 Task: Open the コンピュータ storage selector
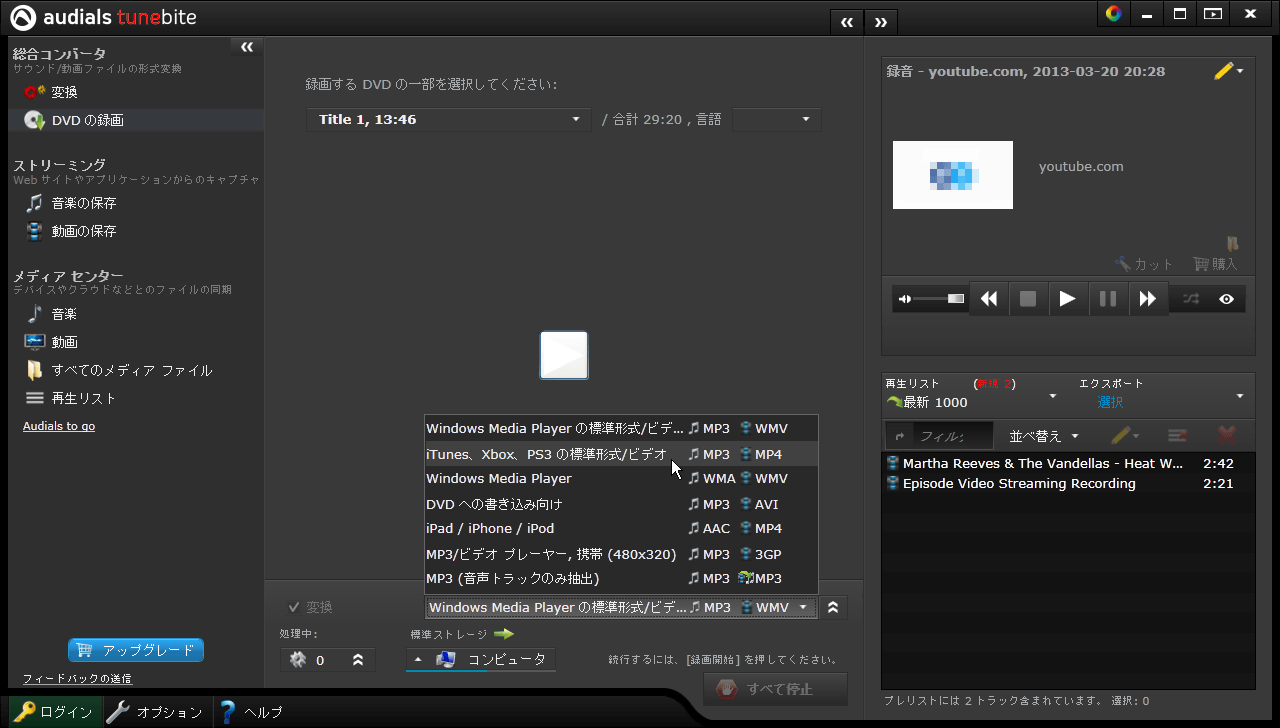[x=481, y=659]
